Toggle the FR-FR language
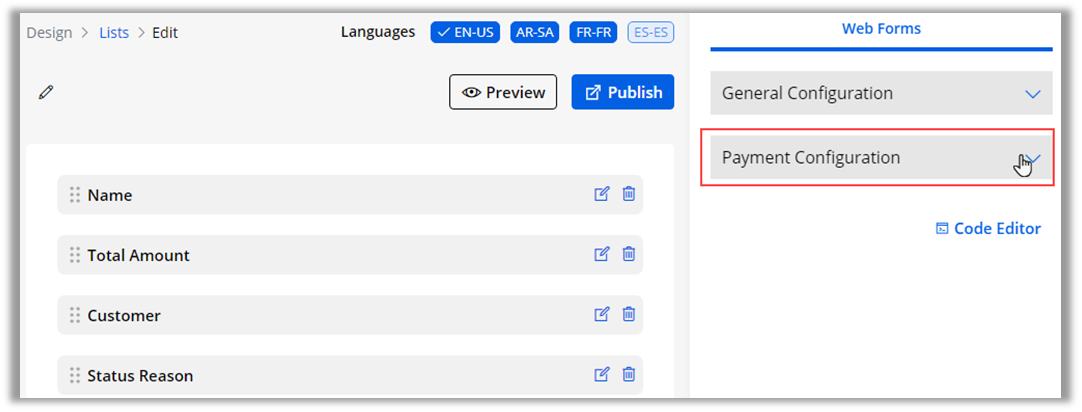The height and width of the screenshot is (412, 1082). tap(593, 32)
